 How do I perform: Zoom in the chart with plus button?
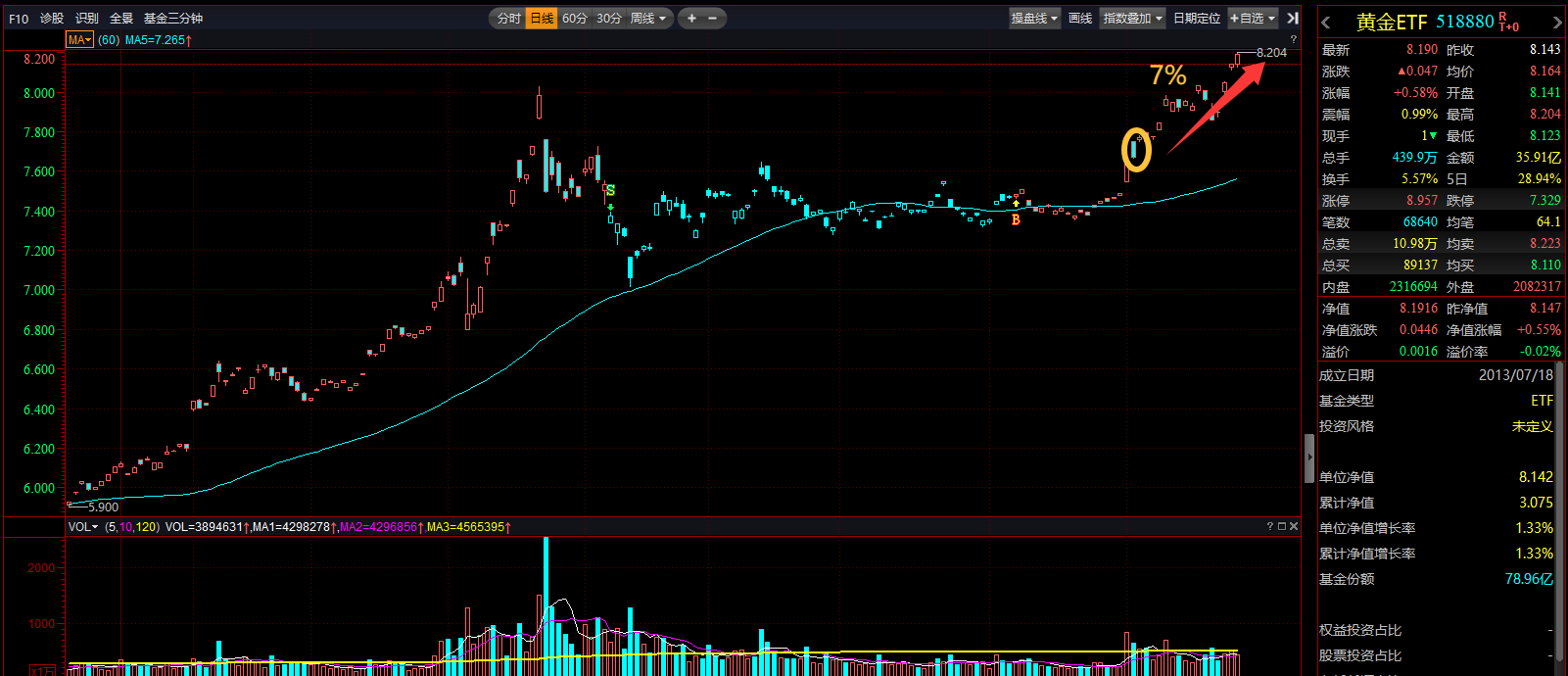point(691,19)
